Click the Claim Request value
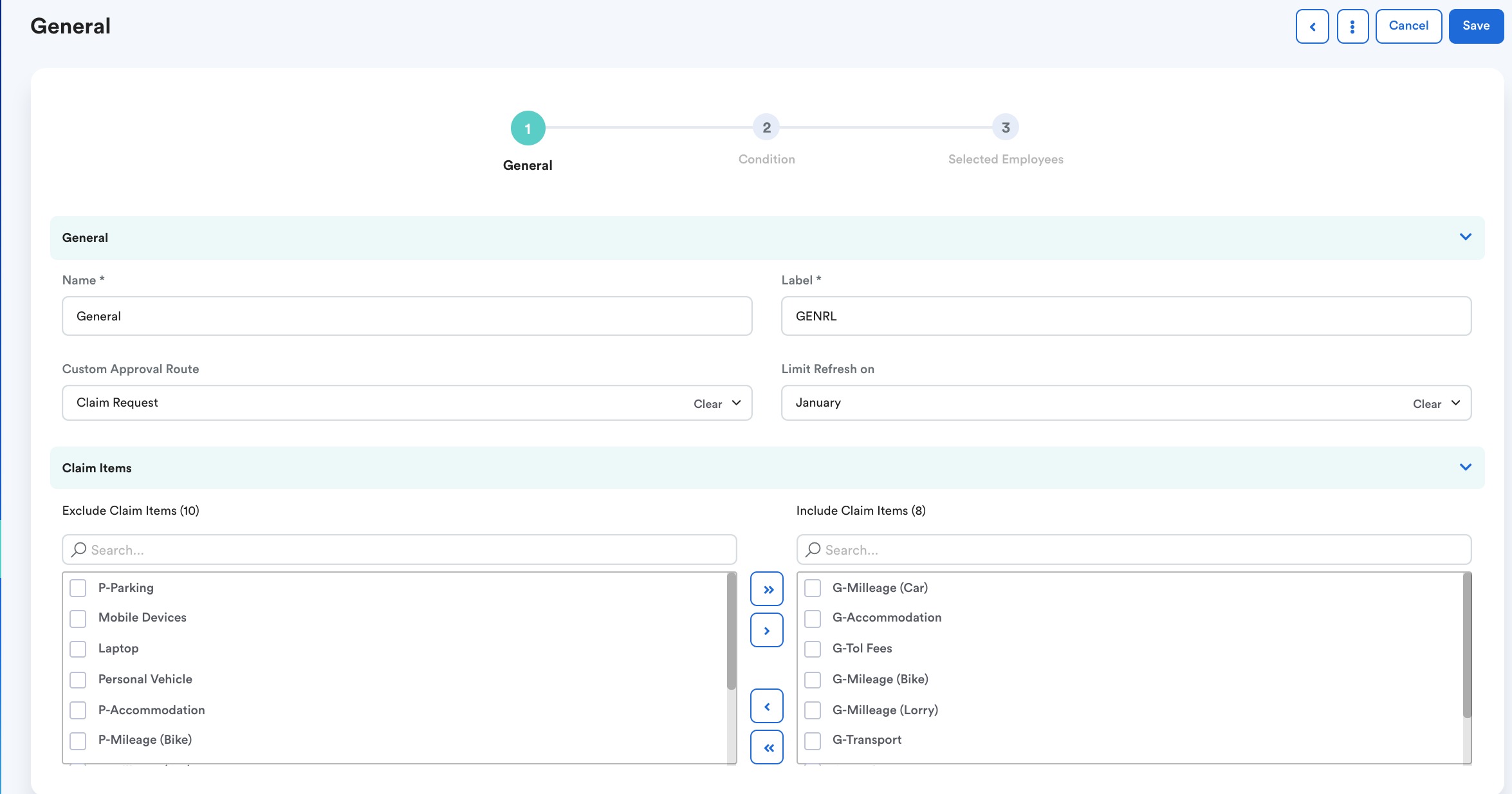The height and width of the screenshot is (794, 1512). 117,402
